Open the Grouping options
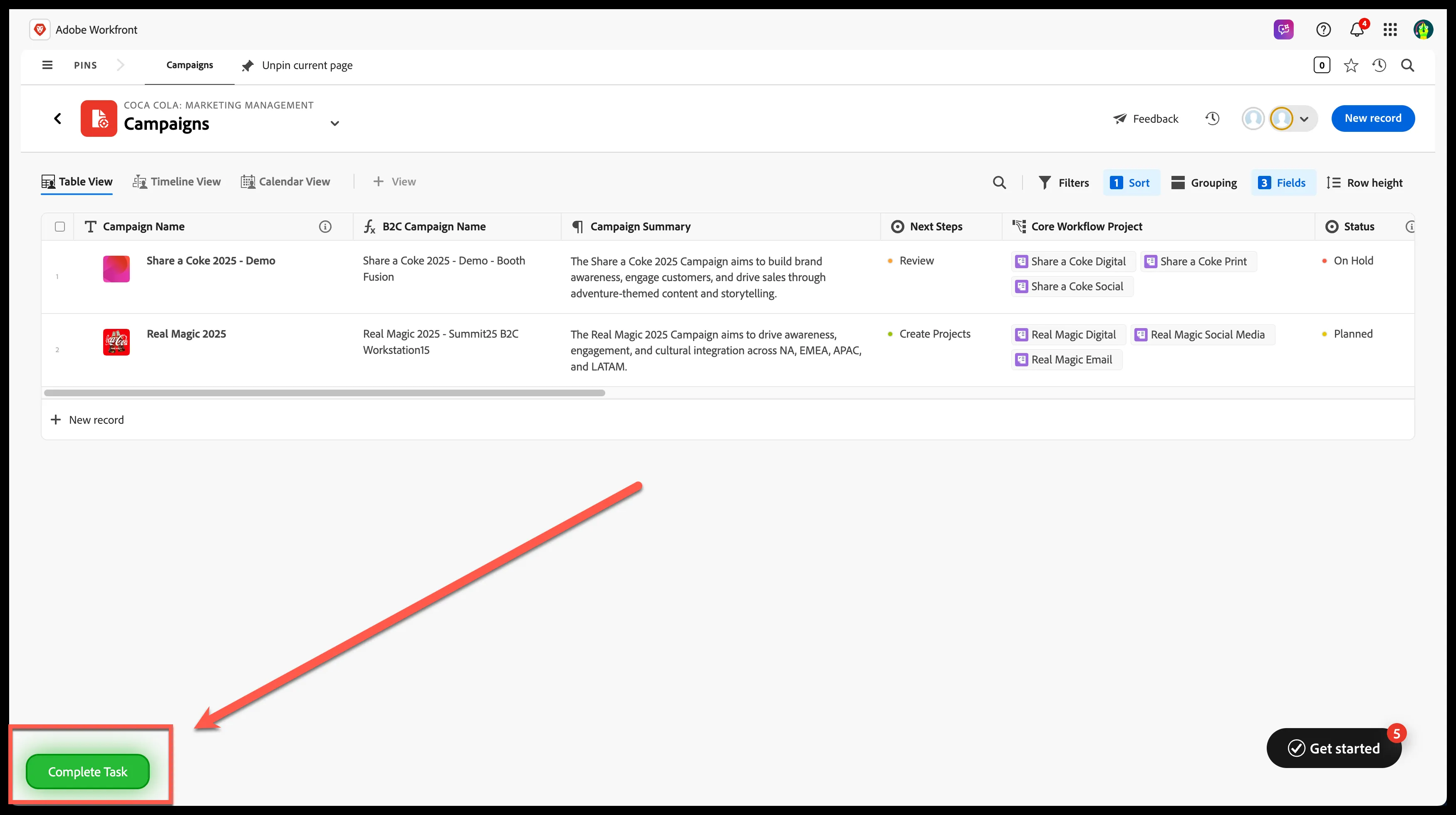 [x=1204, y=183]
